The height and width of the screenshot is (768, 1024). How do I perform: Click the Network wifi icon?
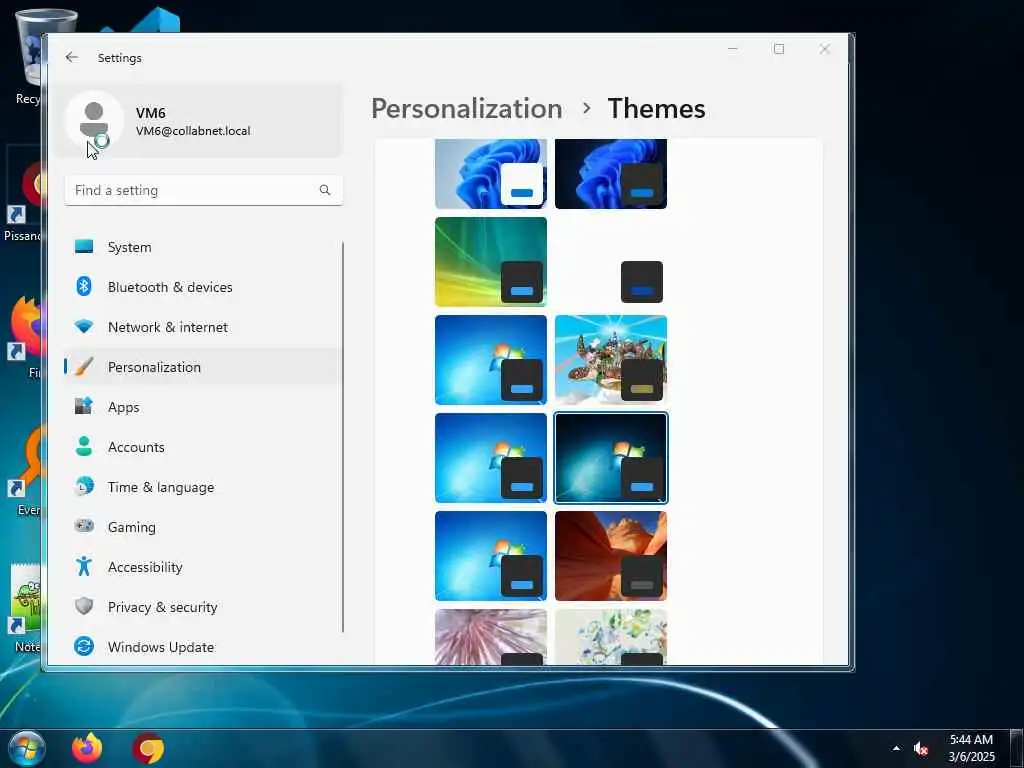[84, 327]
